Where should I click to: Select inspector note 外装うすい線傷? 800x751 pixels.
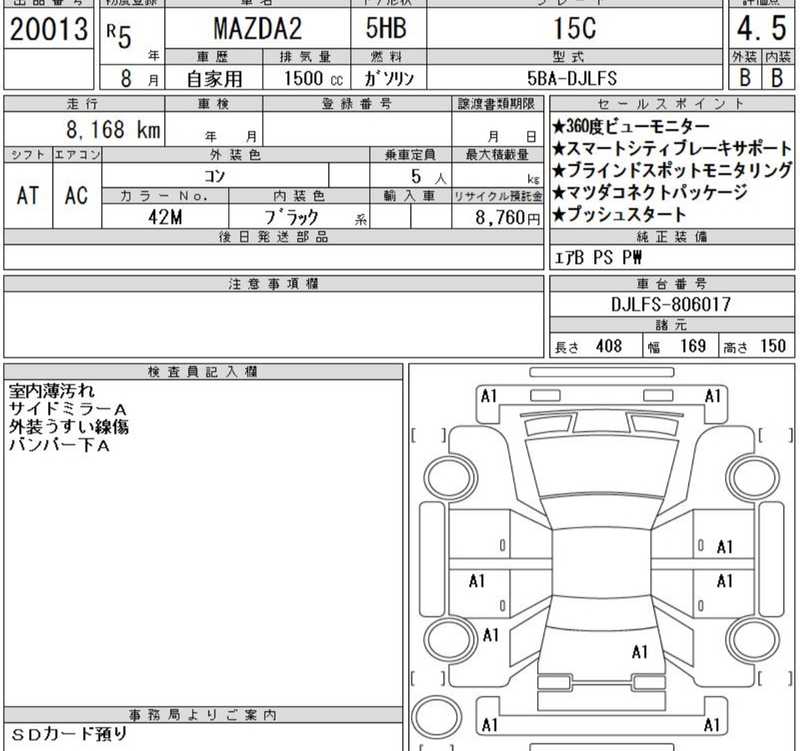coord(68,427)
